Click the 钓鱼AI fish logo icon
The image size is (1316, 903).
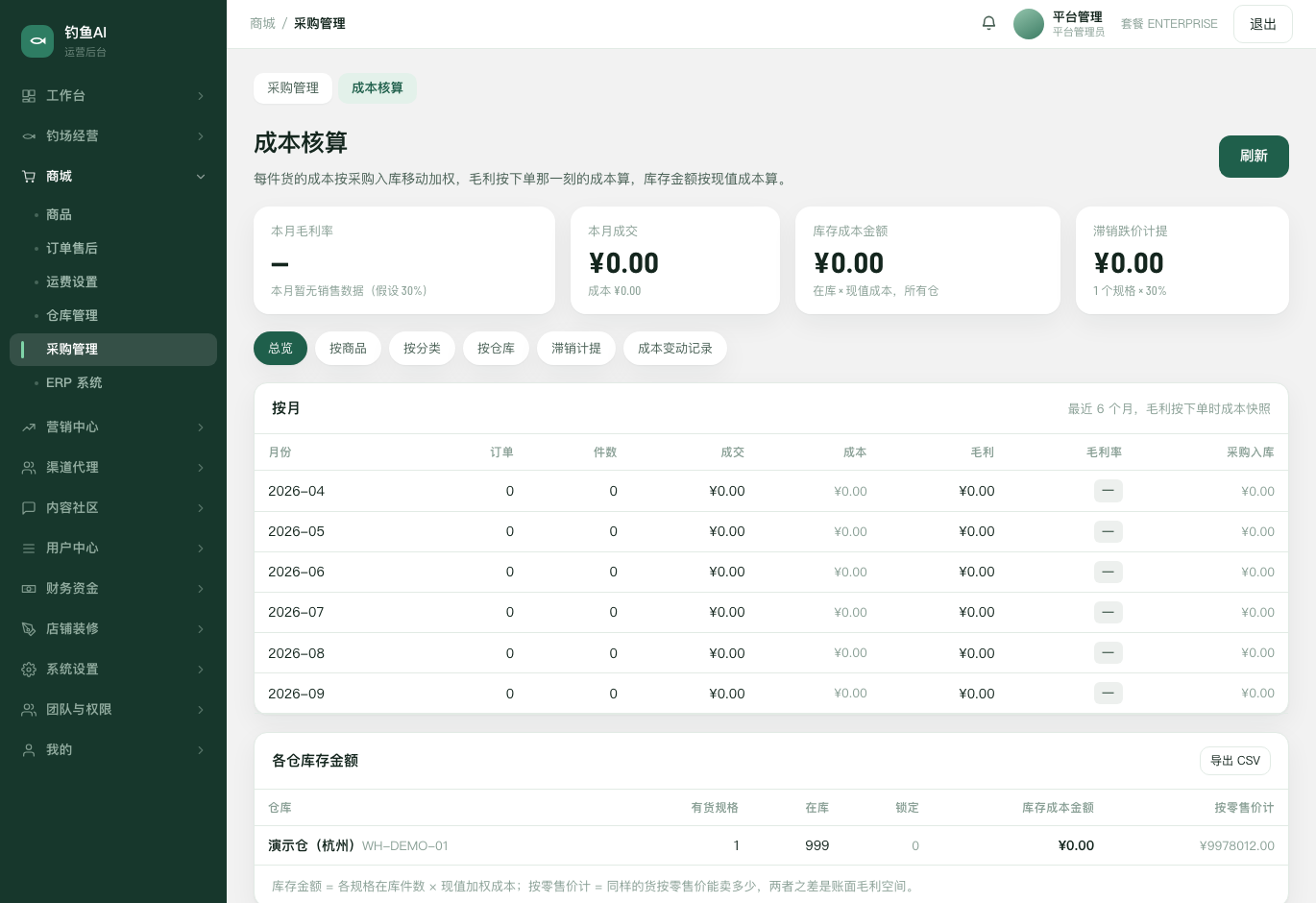click(x=37, y=40)
